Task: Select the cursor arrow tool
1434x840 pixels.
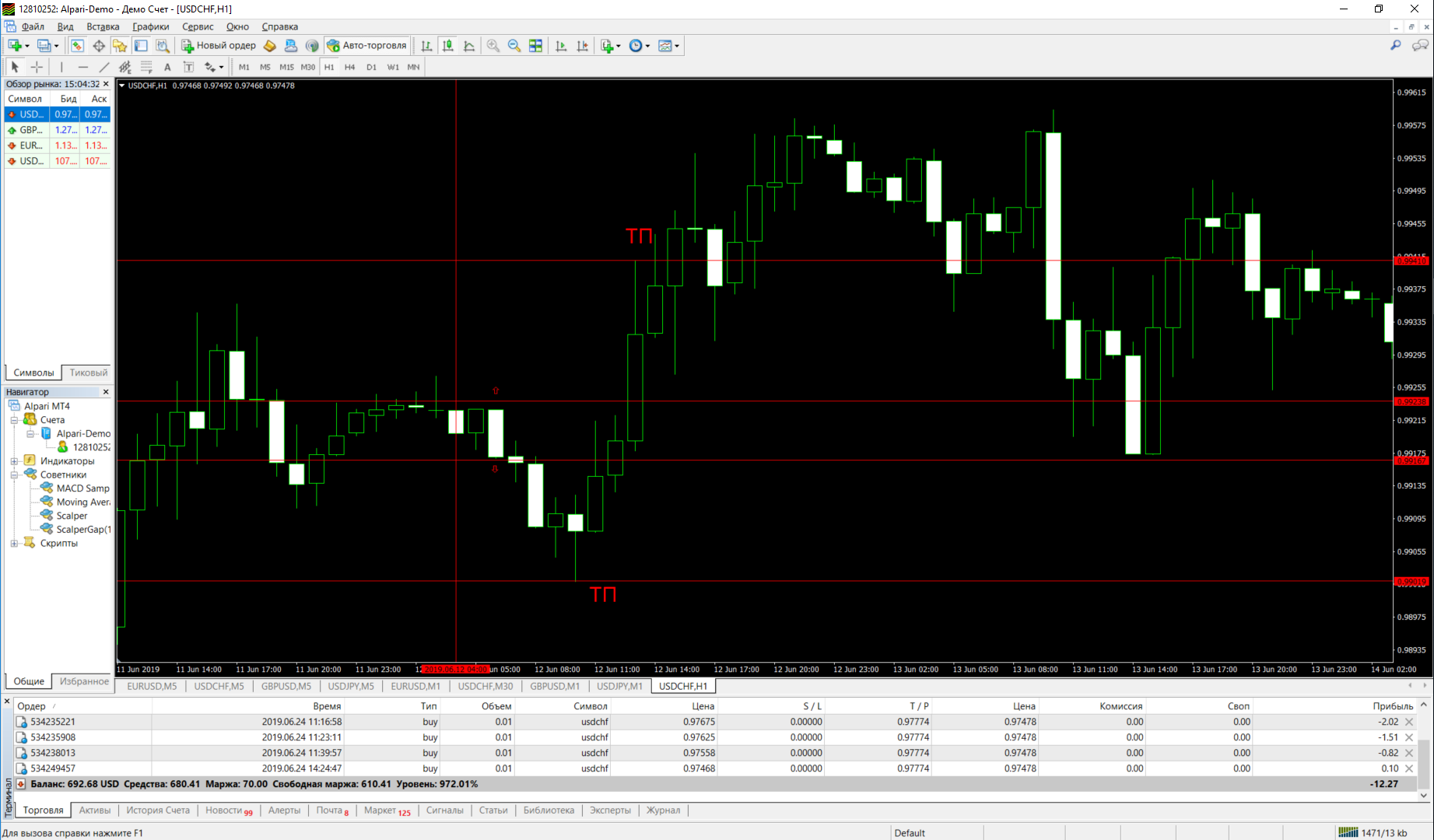Action: click(15, 67)
